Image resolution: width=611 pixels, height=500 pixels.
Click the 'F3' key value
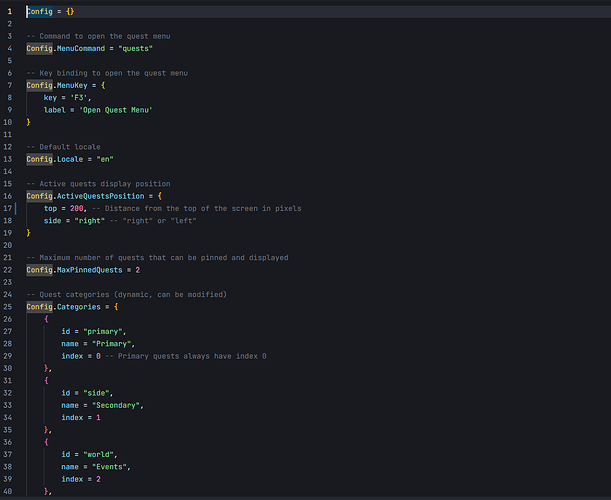pyautogui.click(x=79, y=98)
